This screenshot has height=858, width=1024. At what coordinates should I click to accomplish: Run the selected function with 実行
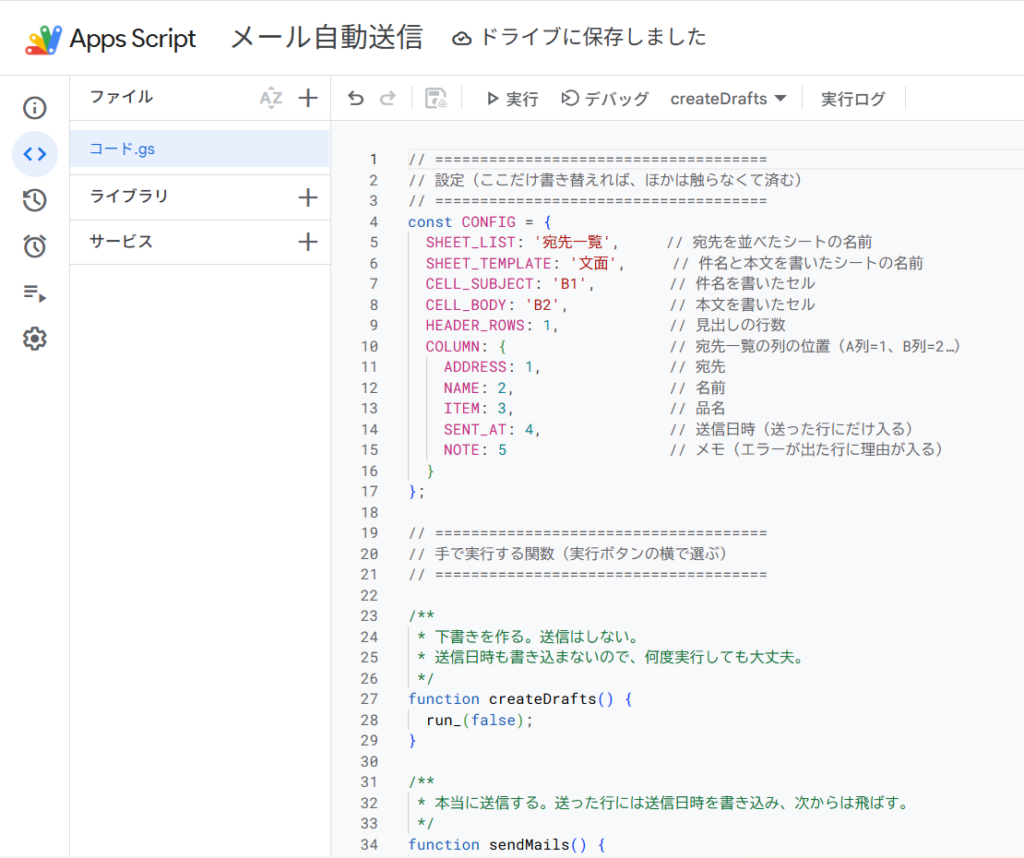512,99
